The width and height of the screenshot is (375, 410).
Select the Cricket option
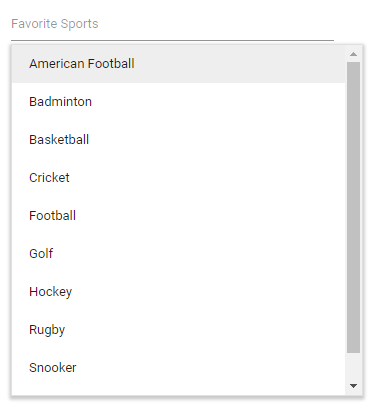[x=178, y=178]
